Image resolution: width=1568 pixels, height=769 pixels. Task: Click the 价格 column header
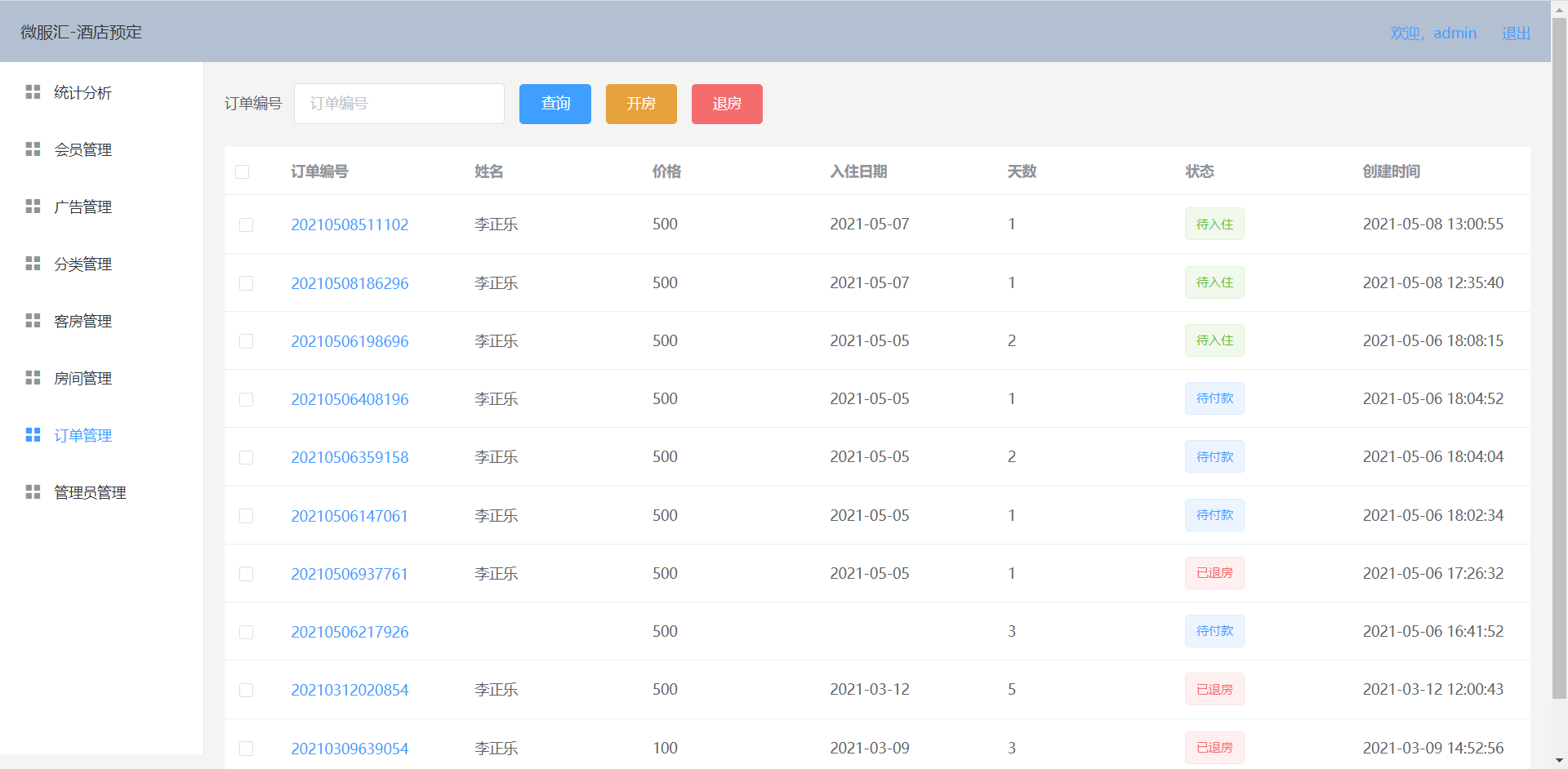click(666, 171)
